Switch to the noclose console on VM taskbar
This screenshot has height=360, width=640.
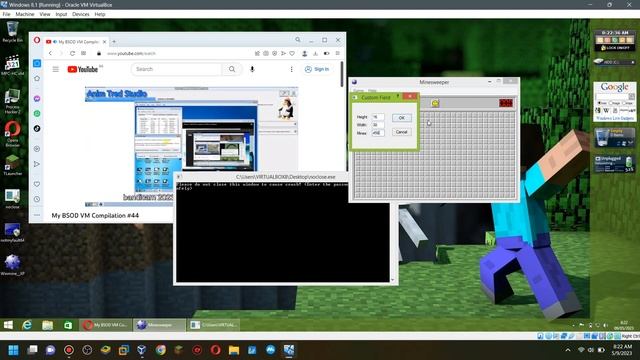tap(214, 325)
